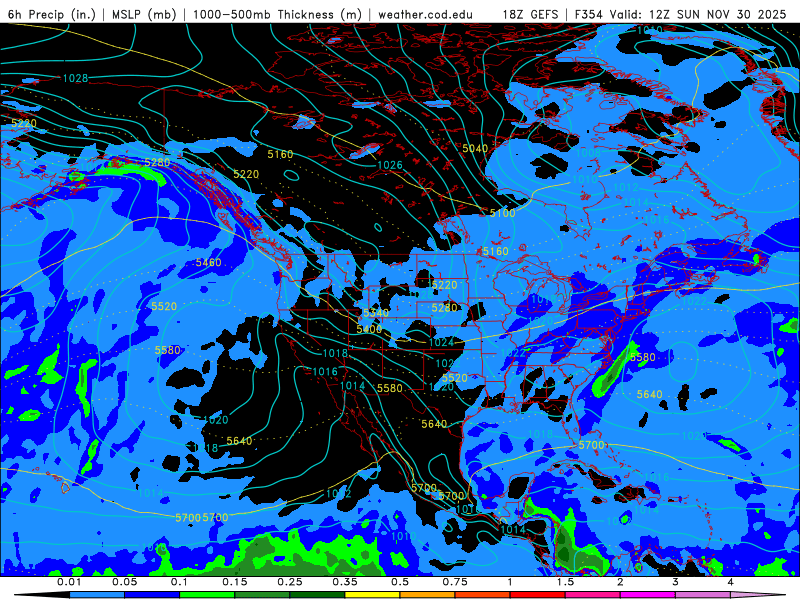This screenshot has width=800, height=600.
Task: Select the dark green 0.25 legend swatch
Action: pos(317,595)
